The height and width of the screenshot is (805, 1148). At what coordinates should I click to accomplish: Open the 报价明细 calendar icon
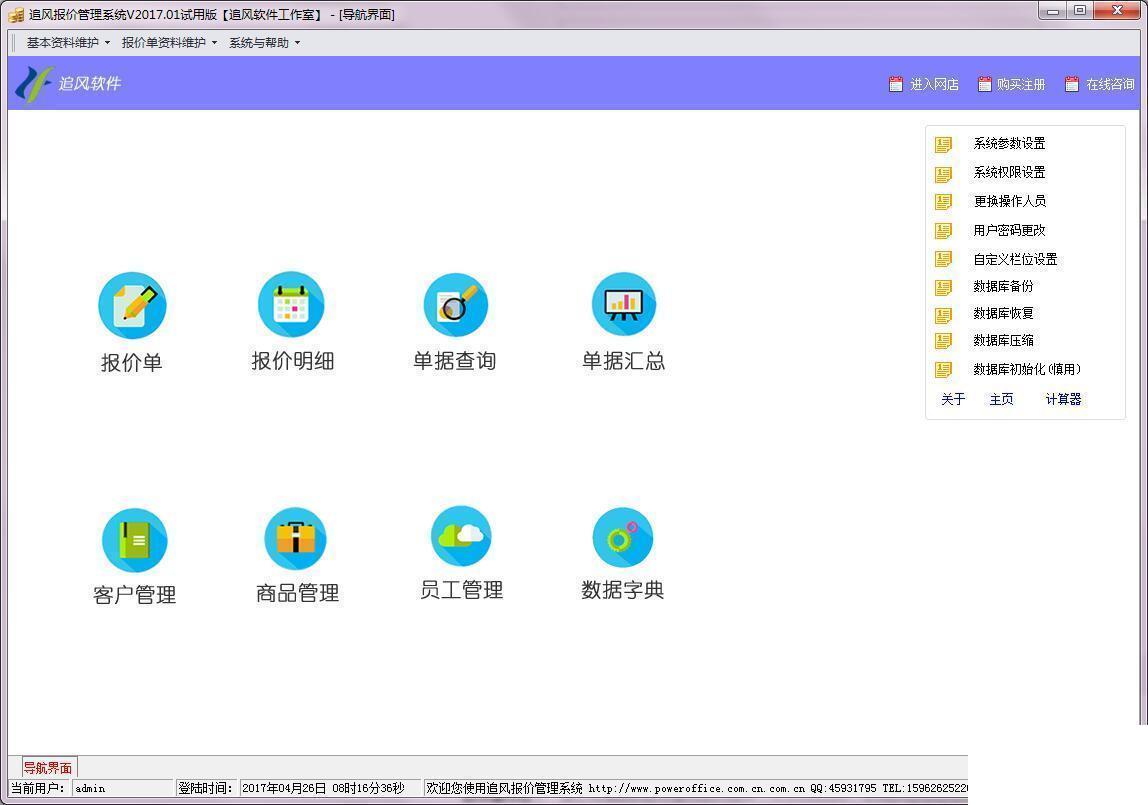tap(291, 304)
